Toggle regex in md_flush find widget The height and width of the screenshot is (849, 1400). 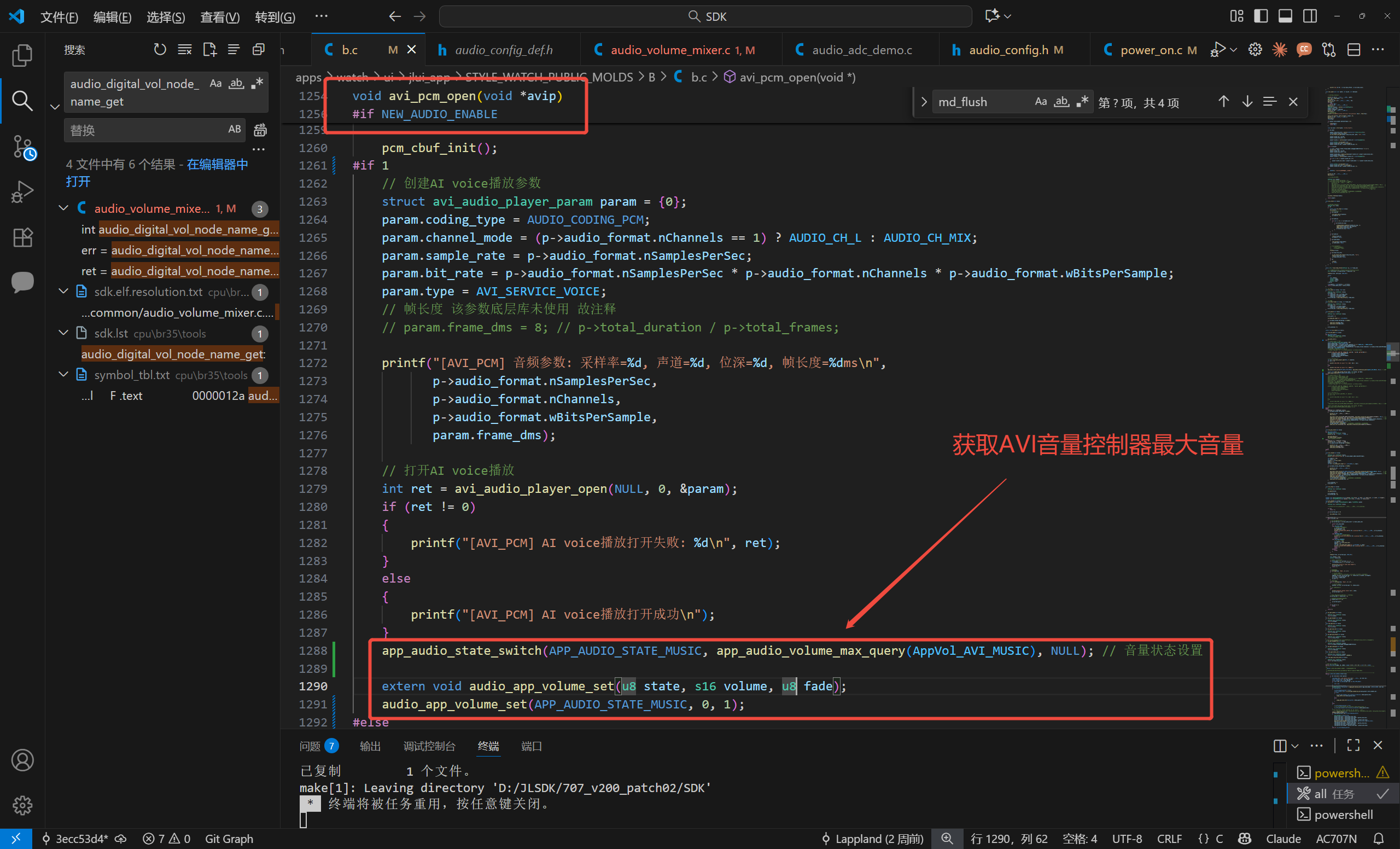1082,102
